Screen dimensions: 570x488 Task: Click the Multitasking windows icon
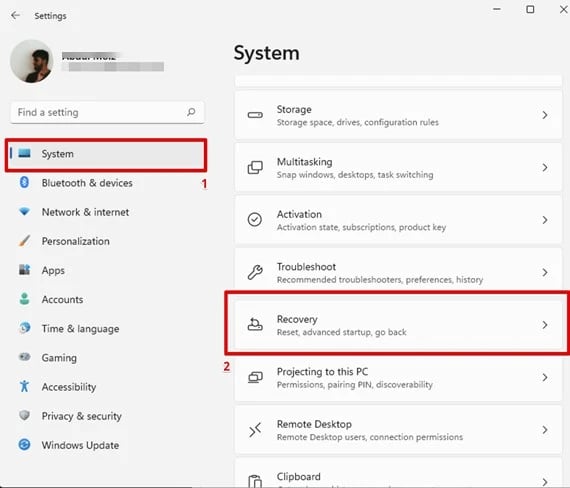[255, 168]
